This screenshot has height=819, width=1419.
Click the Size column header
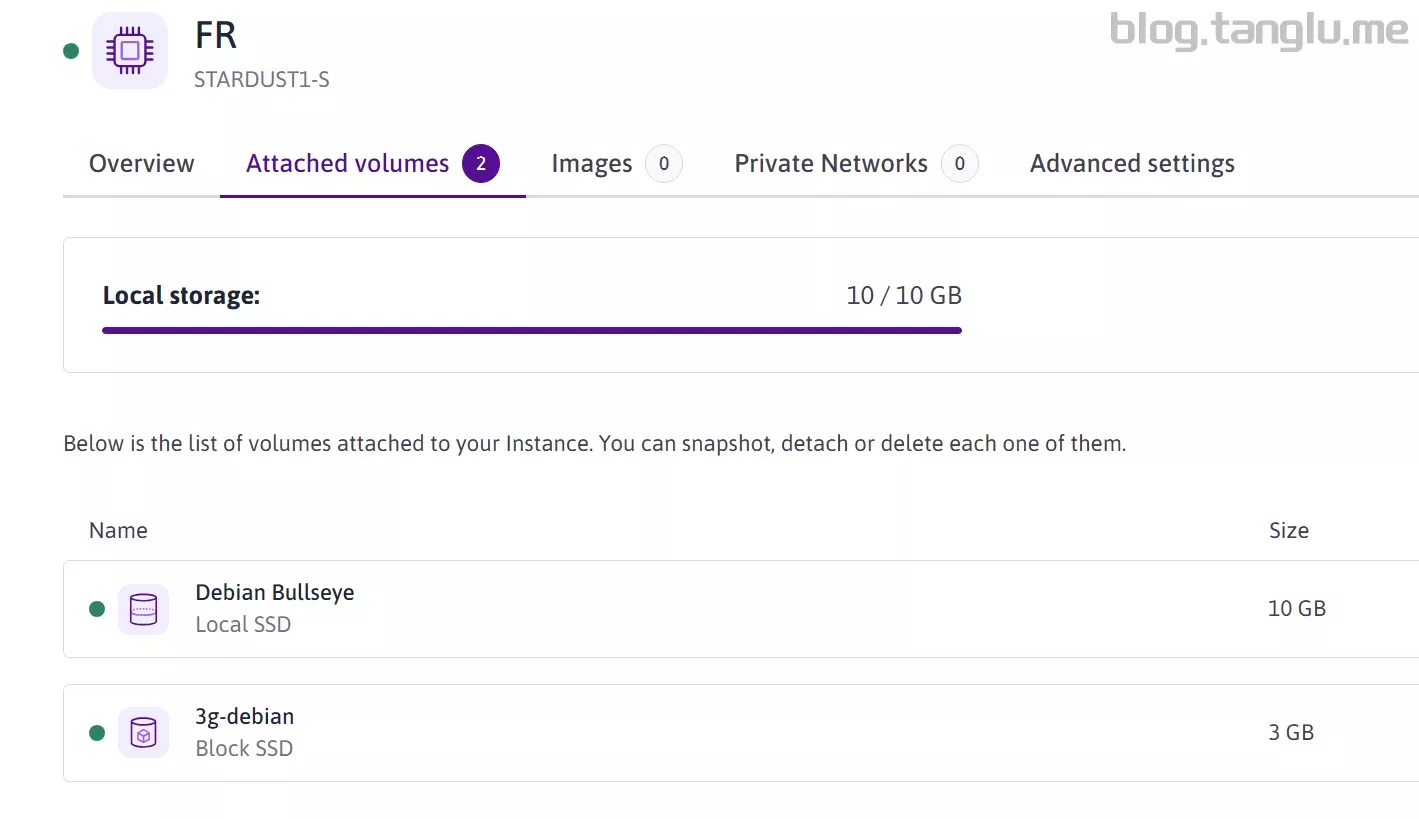coord(1288,531)
